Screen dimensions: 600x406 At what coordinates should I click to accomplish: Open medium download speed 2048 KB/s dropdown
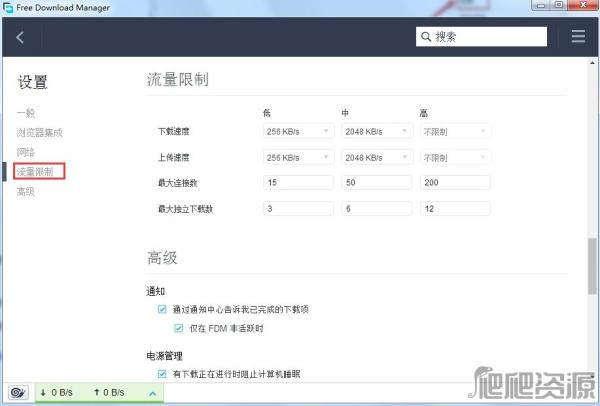tap(377, 131)
